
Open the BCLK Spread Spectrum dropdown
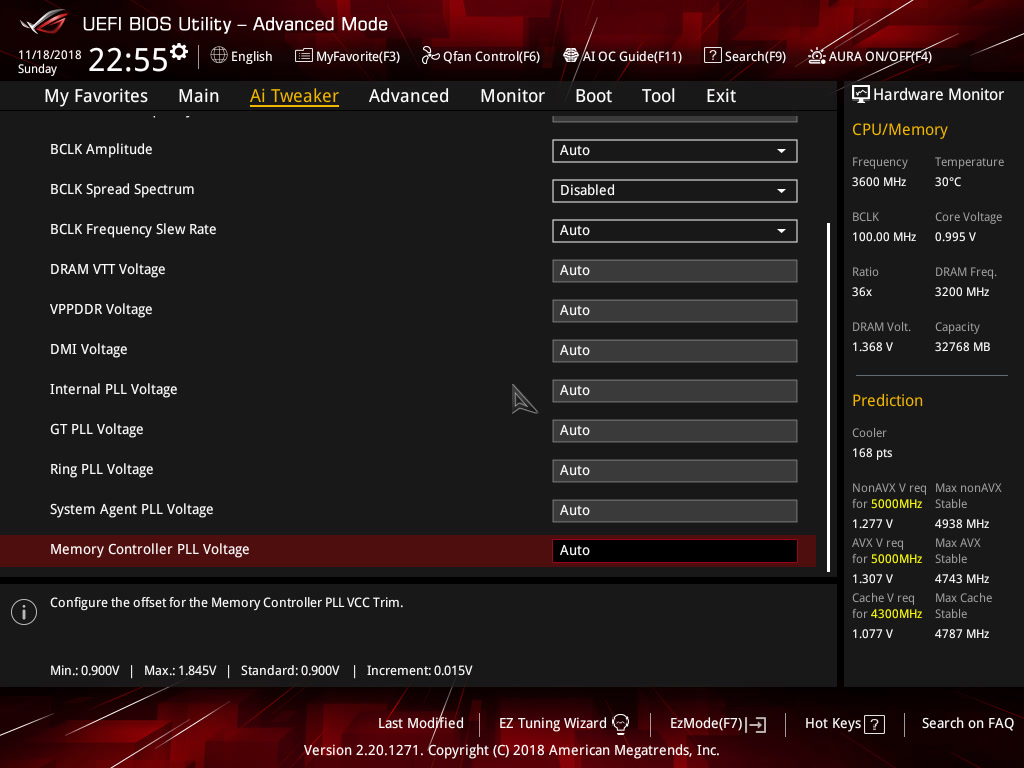(x=675, y=191)
